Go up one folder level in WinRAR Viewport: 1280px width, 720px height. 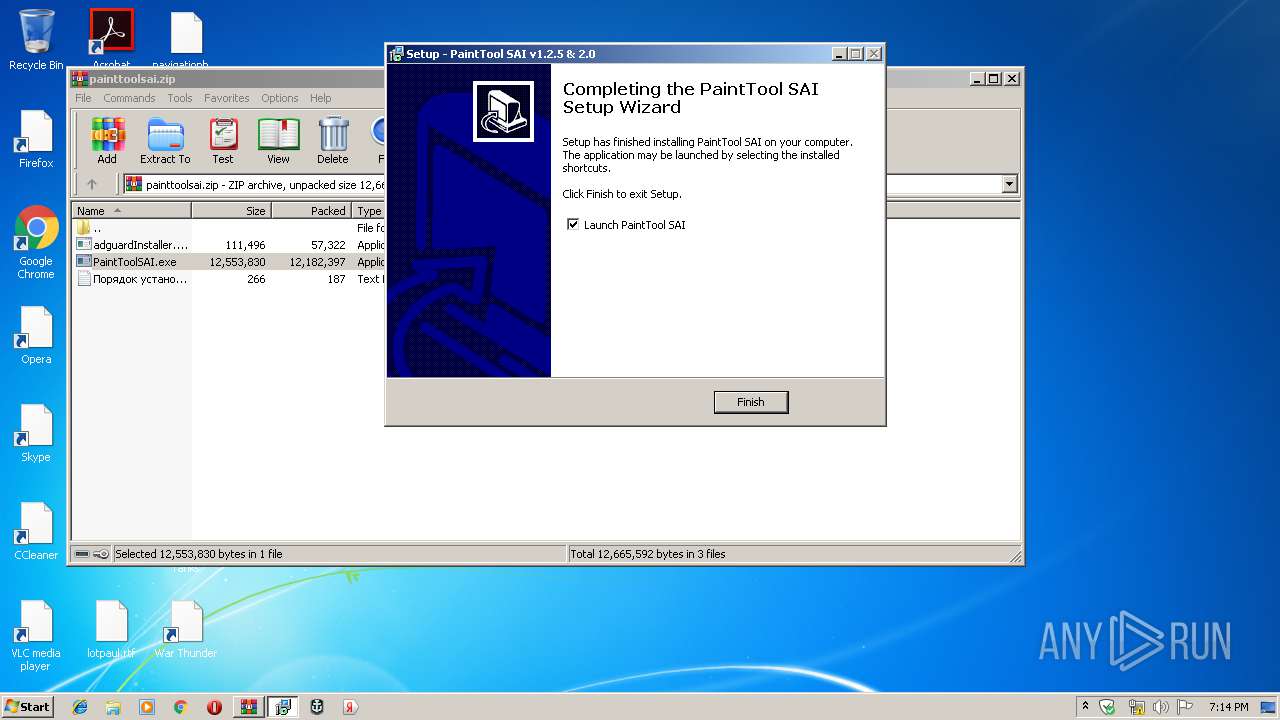pyautogui.click(x=92, y=184)
